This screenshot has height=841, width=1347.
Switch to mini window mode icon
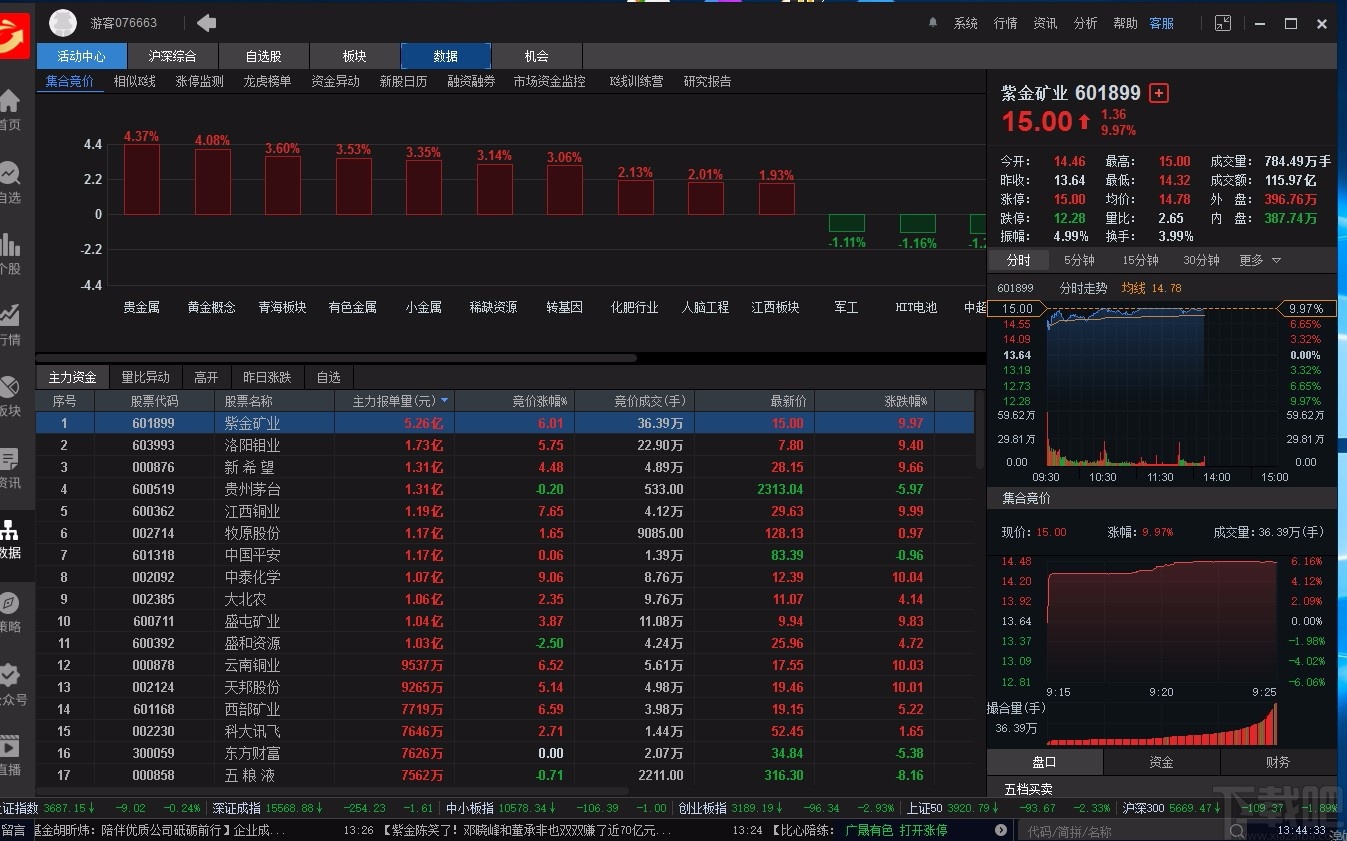[x=1222, y=22]
